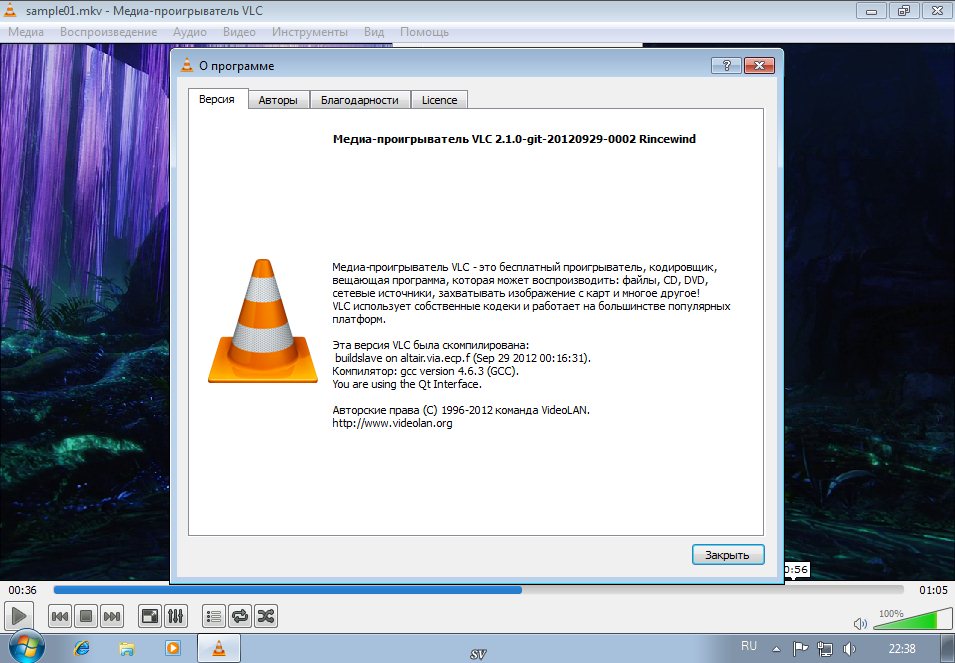Launch Internet Explorer from the taskbar

82,648
